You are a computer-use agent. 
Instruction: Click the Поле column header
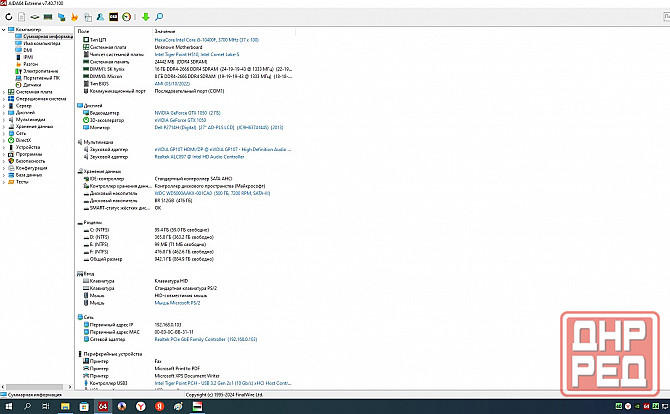[84, 31]
